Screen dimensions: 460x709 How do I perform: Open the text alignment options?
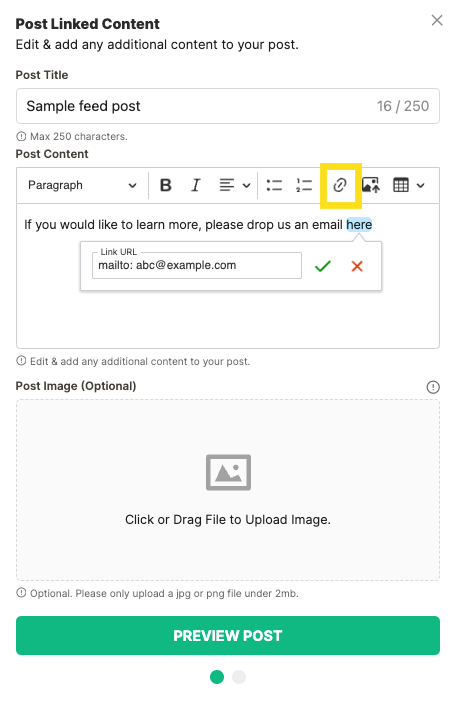point(234,185)
